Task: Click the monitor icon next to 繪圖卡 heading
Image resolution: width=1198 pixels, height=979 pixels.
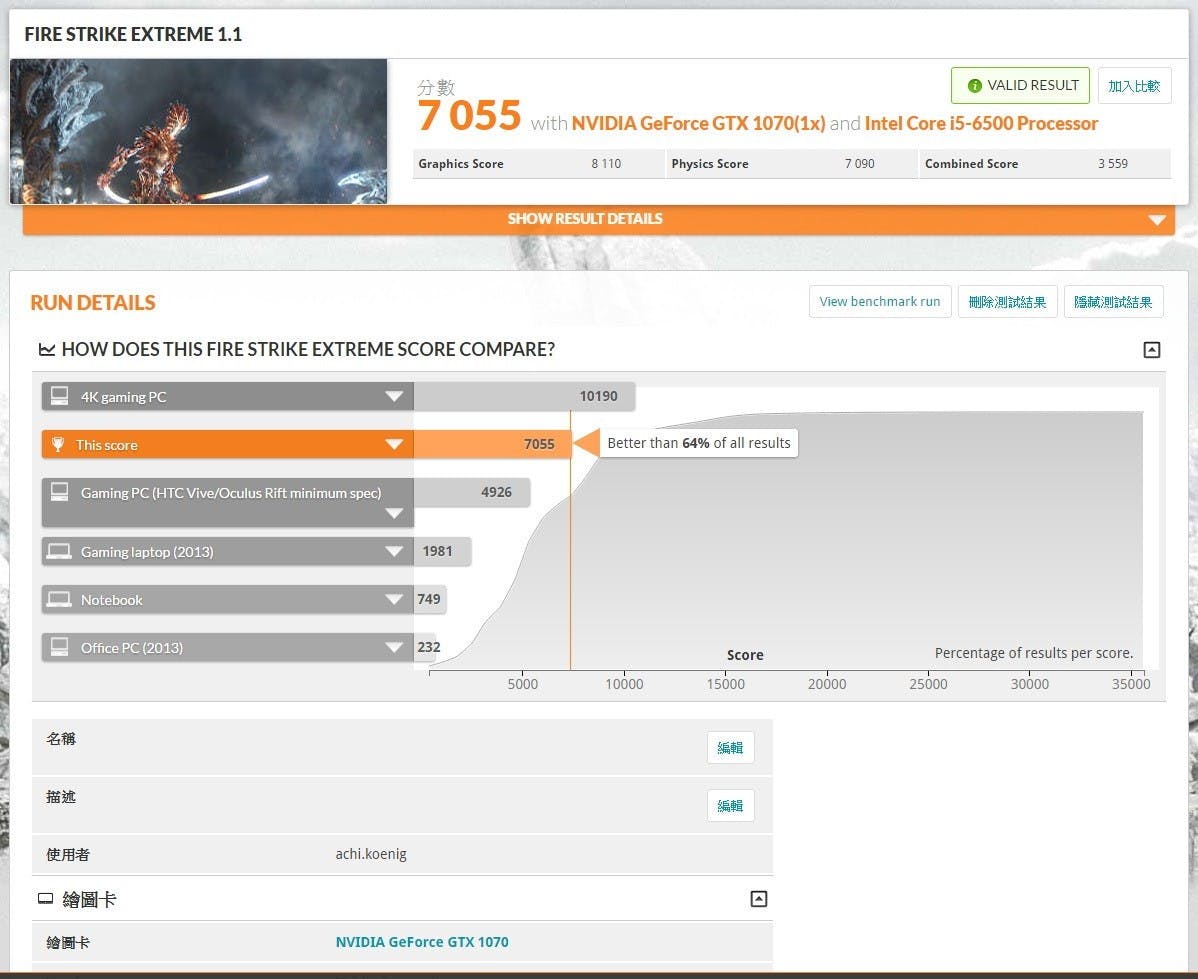Action: (45, 900)
